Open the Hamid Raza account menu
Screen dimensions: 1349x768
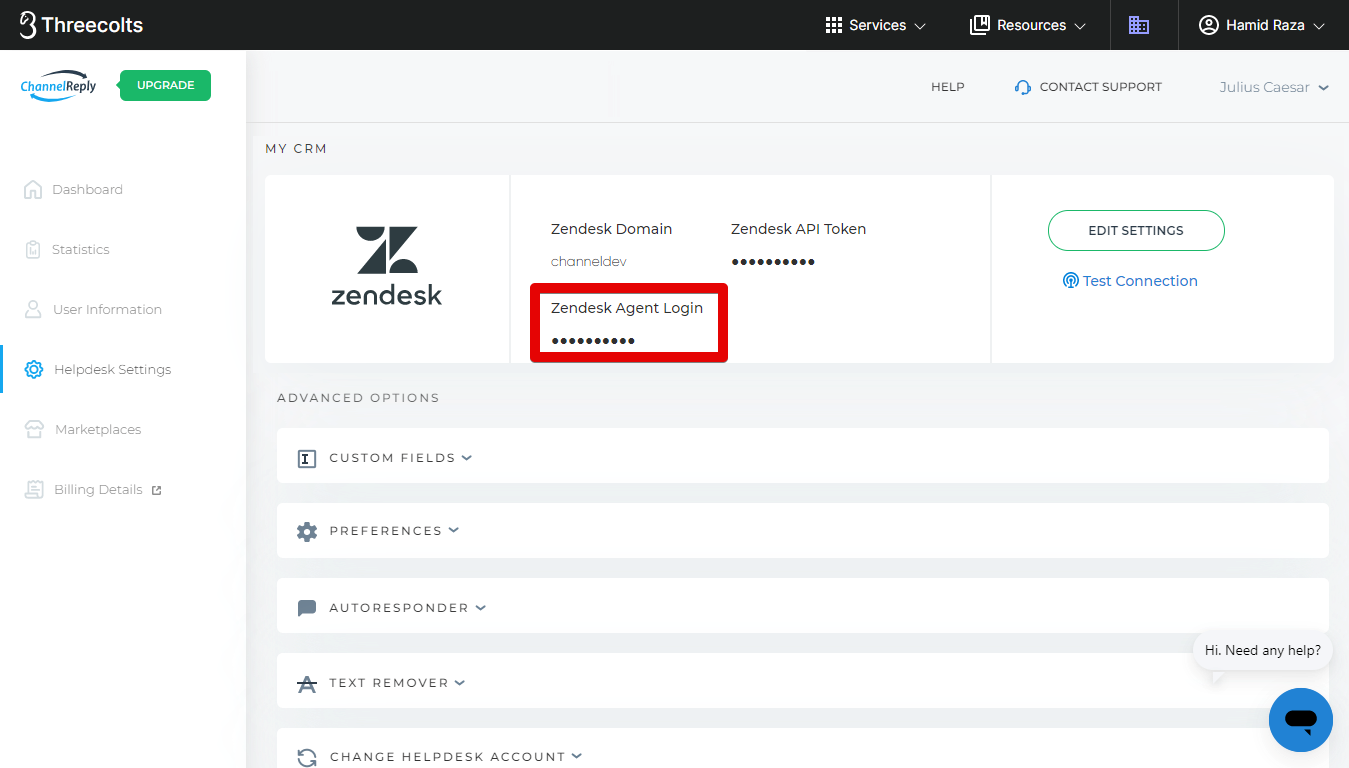[x=1262, y=25]
